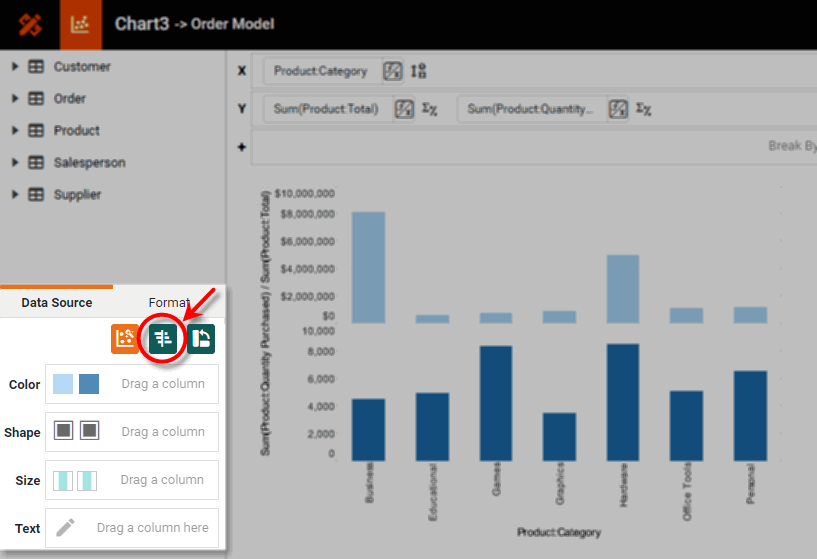
Task: Click sort icon beside Product:Category field
Action: click(418, 71)
